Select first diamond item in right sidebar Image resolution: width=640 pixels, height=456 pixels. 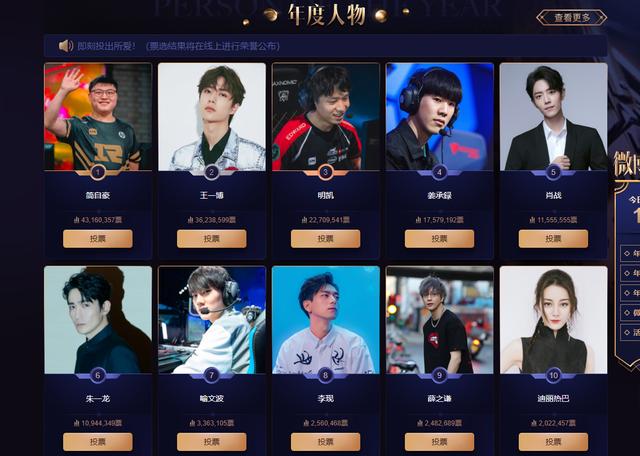tap(630, 253)
